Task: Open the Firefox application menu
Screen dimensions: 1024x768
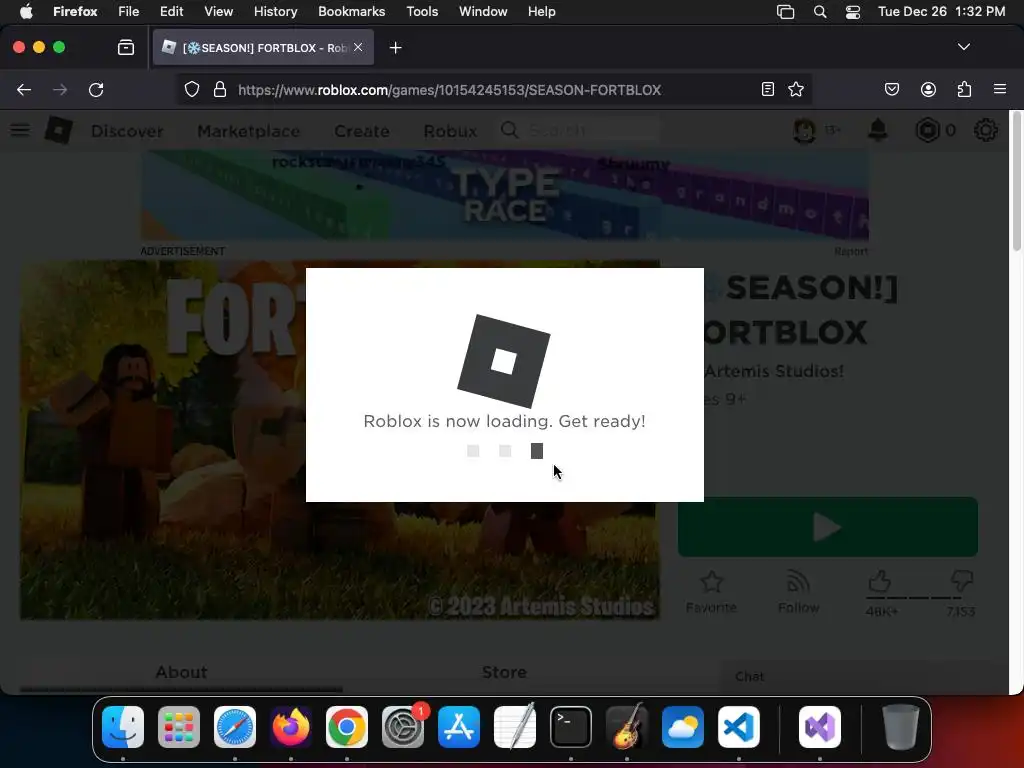Action: coord(1000,89)
